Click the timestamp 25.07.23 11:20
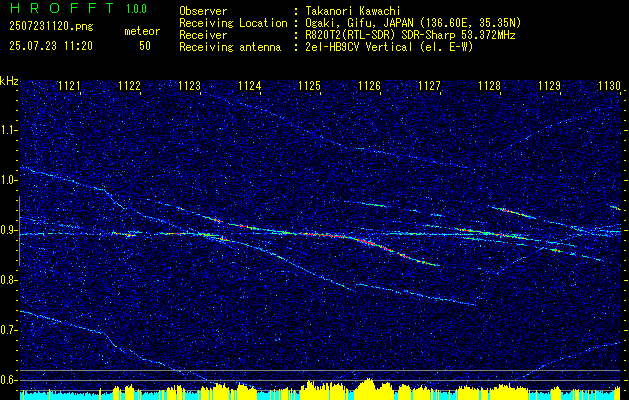Viewport: 629px width, 400px height. click(x=51, y=46)
